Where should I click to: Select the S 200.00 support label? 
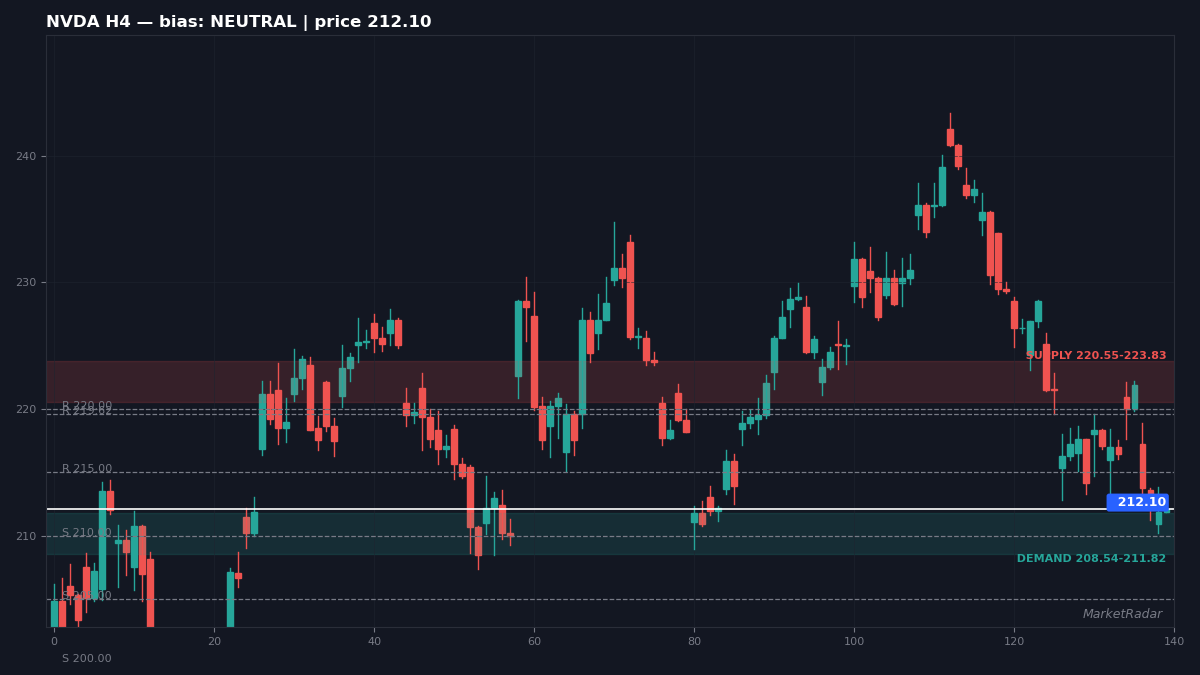(x=87, y=659)
